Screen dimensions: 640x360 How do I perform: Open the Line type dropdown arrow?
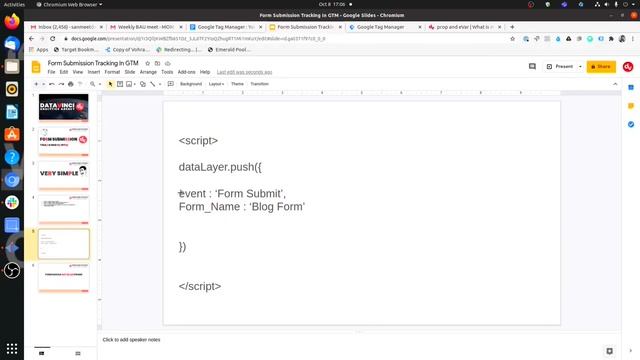[160, 84]
